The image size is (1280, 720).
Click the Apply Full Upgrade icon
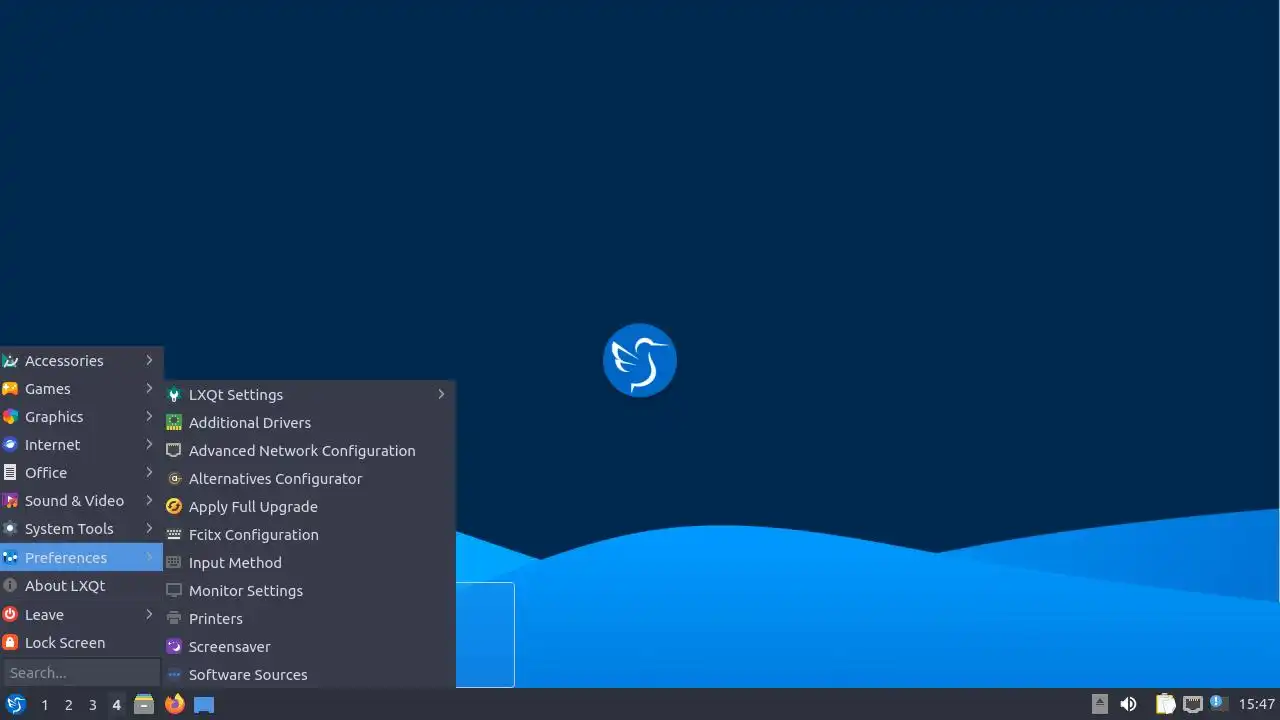point(174,507)
